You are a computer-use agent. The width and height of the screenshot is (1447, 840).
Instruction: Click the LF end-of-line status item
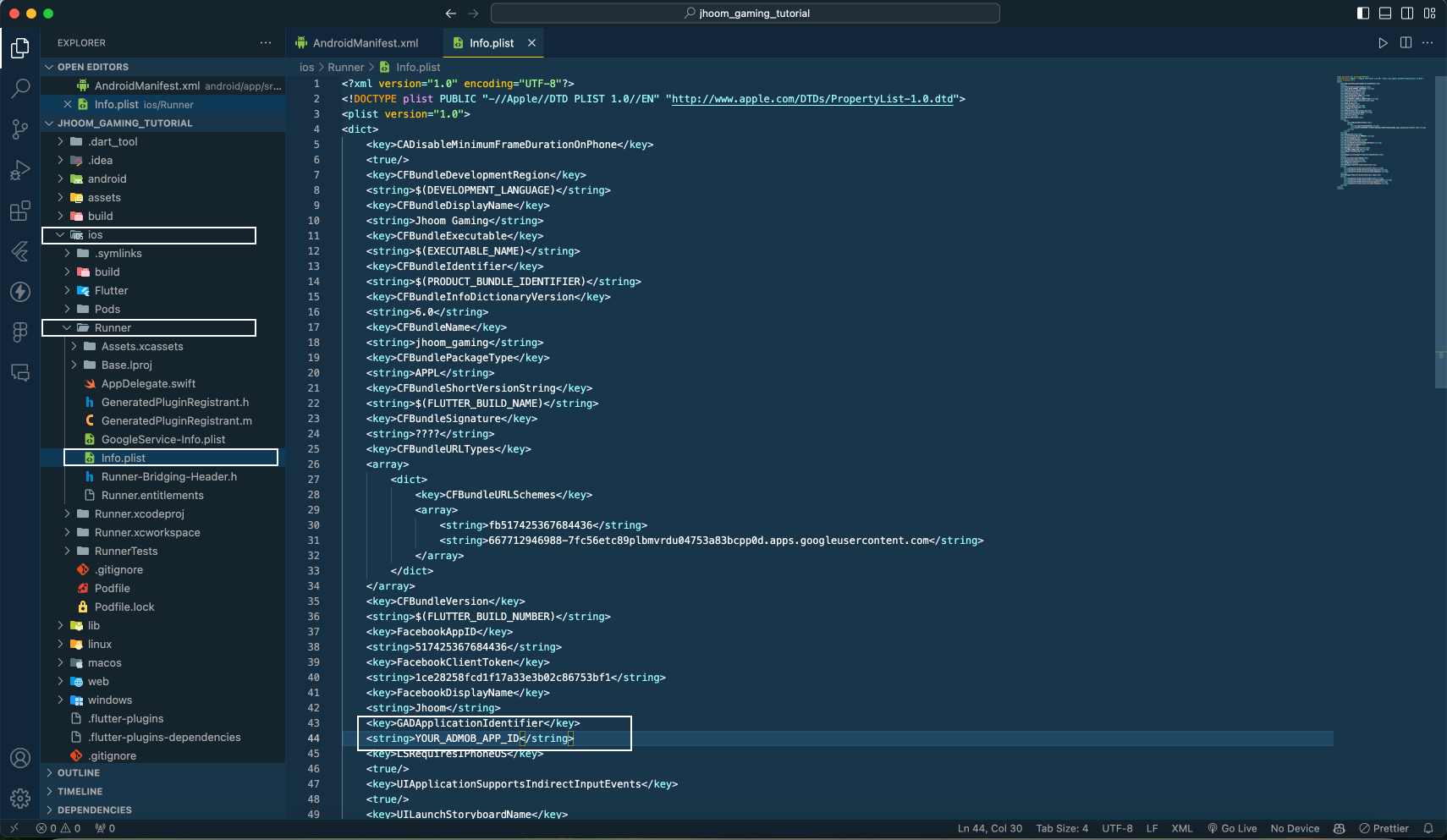tap(1152, 829)
